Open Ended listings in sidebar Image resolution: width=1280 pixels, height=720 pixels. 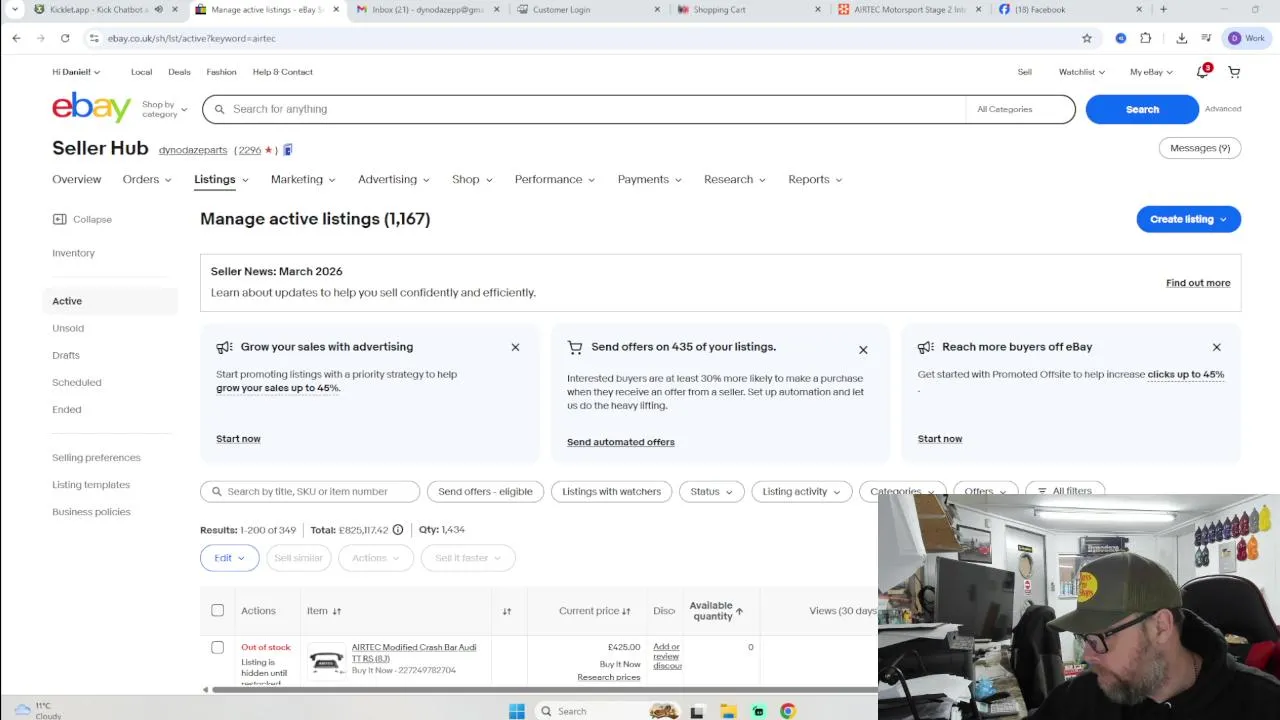67,409
